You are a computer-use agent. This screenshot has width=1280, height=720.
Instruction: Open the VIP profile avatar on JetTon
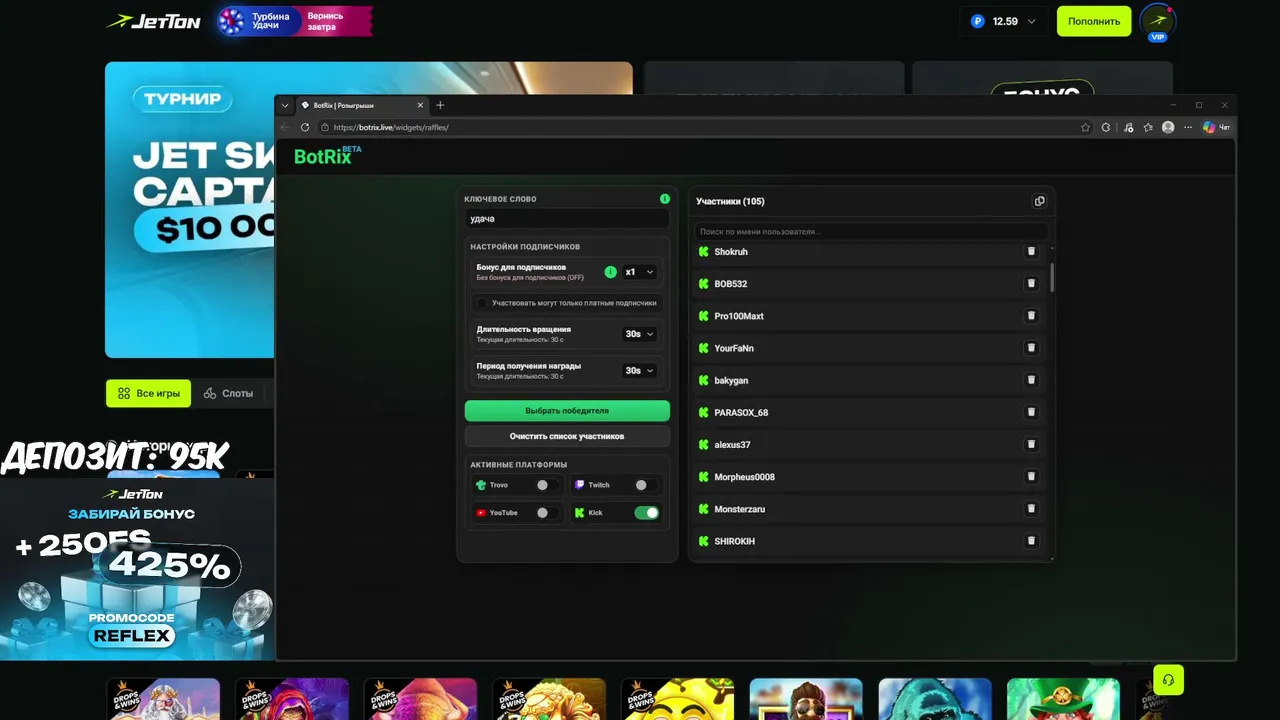1158,22
